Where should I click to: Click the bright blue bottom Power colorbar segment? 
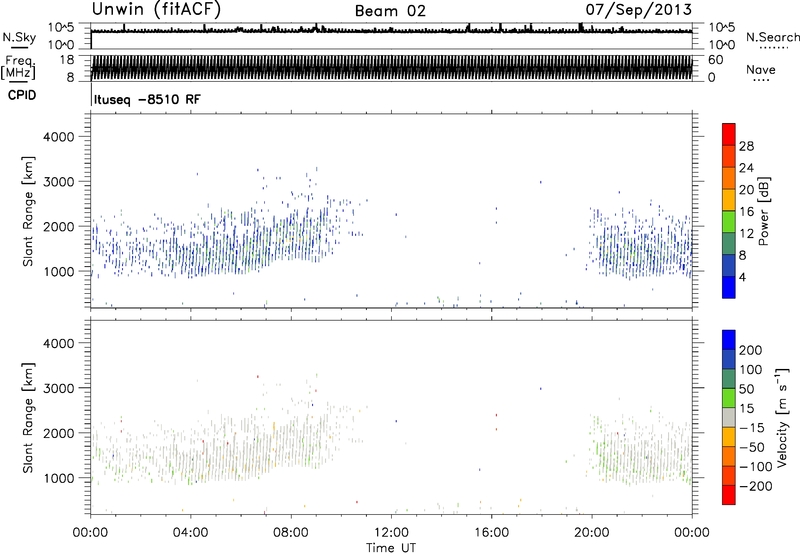729,287
